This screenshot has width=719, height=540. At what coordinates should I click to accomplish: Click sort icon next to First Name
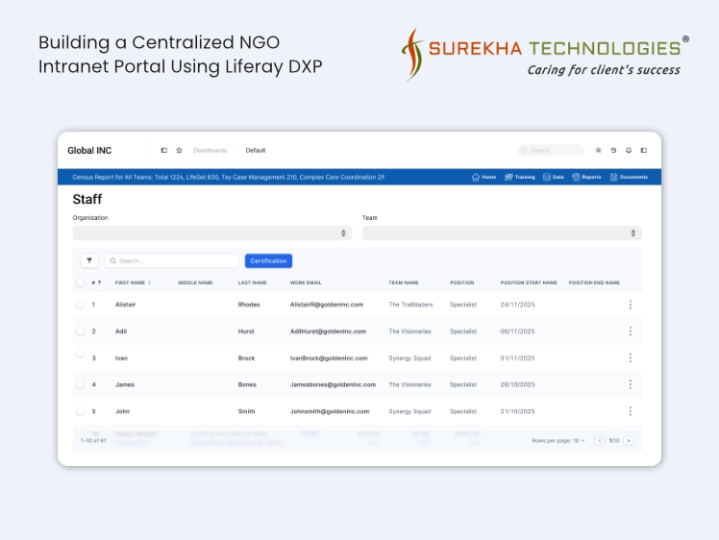pyautogui.click(x=149, y=282)
